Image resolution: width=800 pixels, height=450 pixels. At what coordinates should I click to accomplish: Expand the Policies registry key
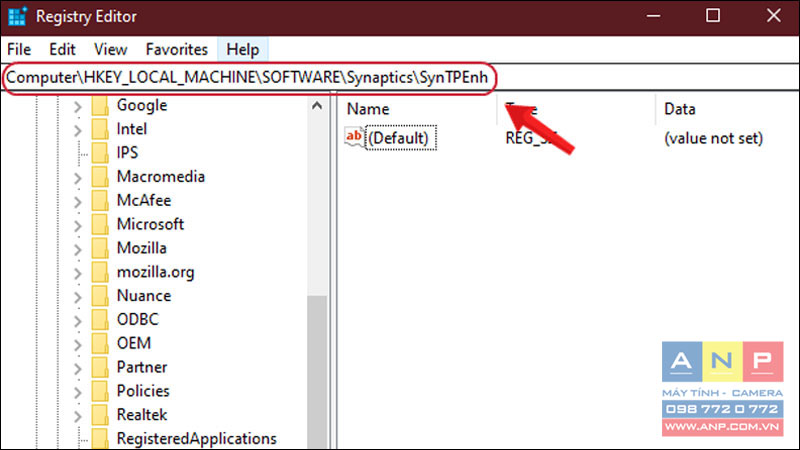click(78, 392)
